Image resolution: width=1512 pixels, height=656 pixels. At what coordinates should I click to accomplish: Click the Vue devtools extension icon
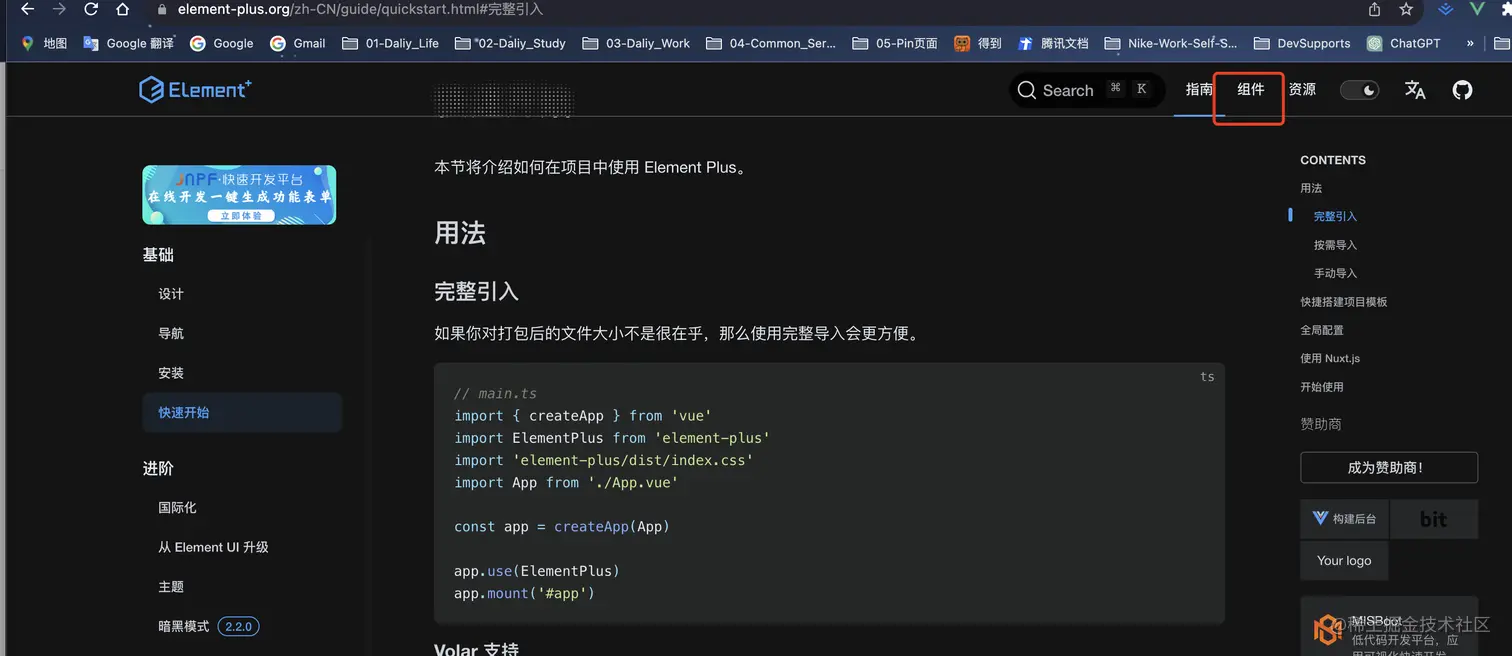coord(1477,9)
